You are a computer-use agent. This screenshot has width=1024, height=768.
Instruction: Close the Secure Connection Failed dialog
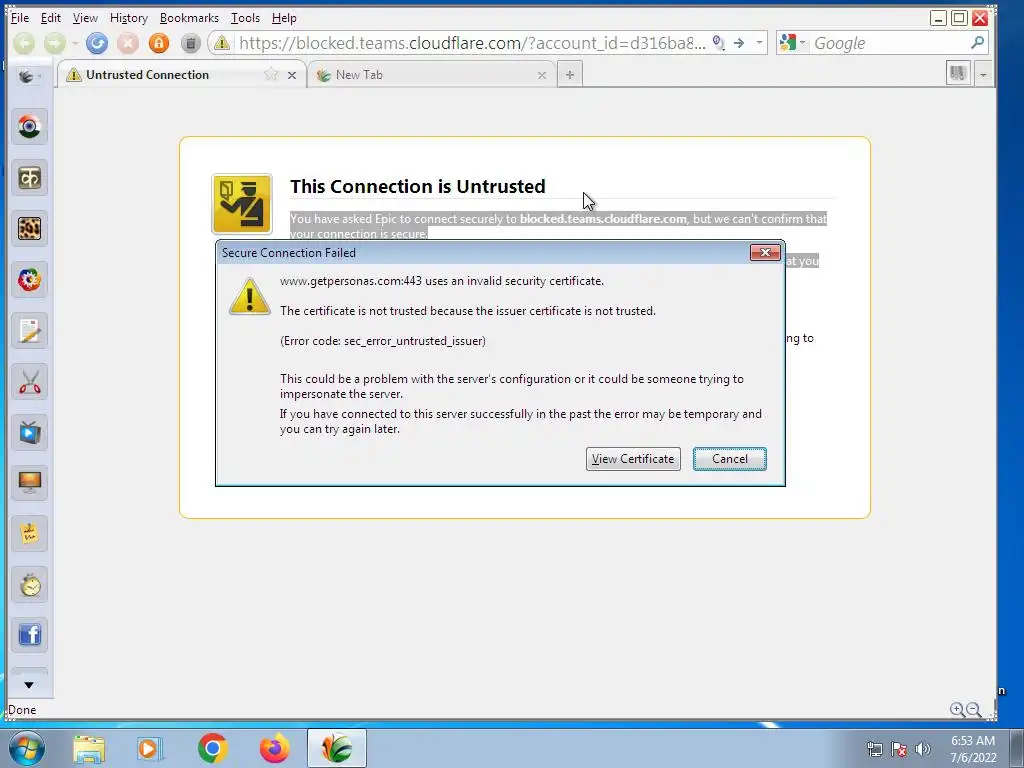[x=765, y=252]
